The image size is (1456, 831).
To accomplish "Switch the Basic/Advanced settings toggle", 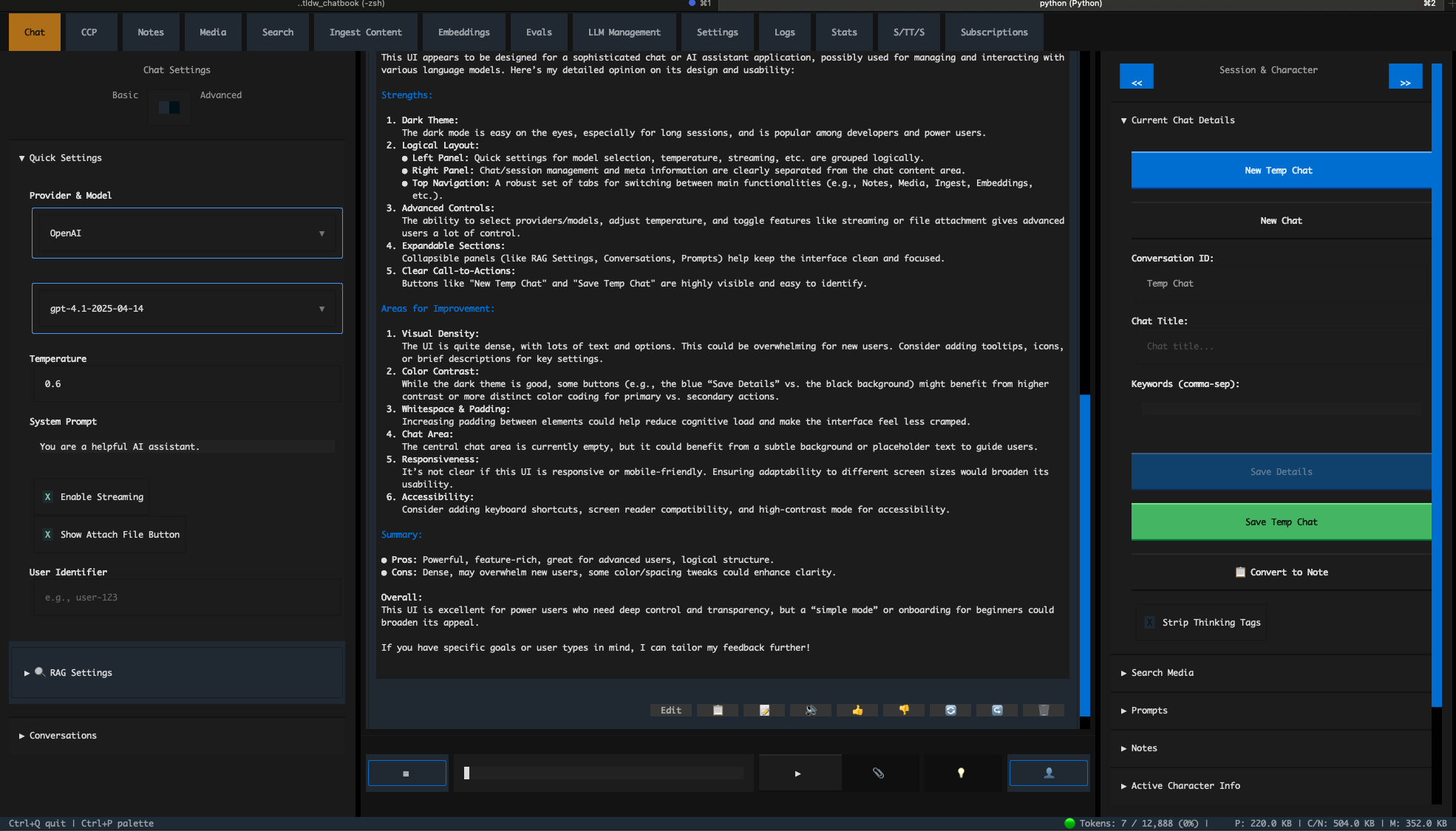I will [169, 108].
